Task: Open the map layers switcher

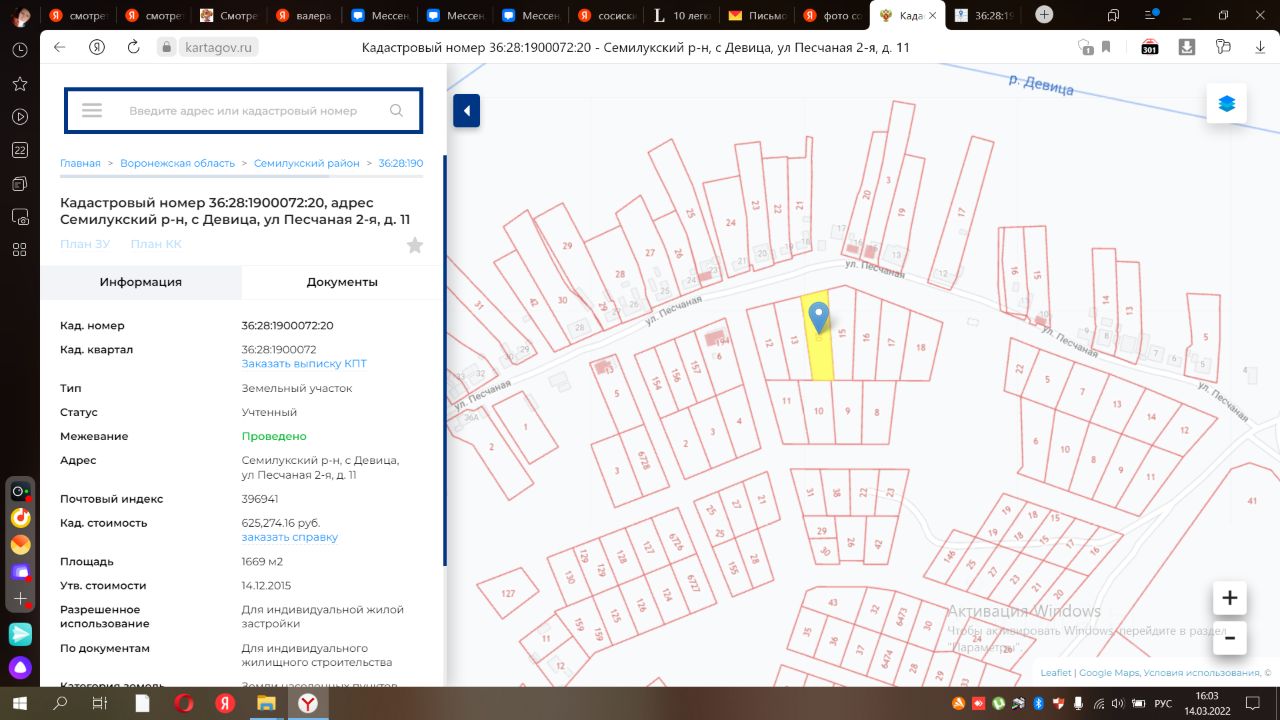Action: click(x=1227, y=103)
